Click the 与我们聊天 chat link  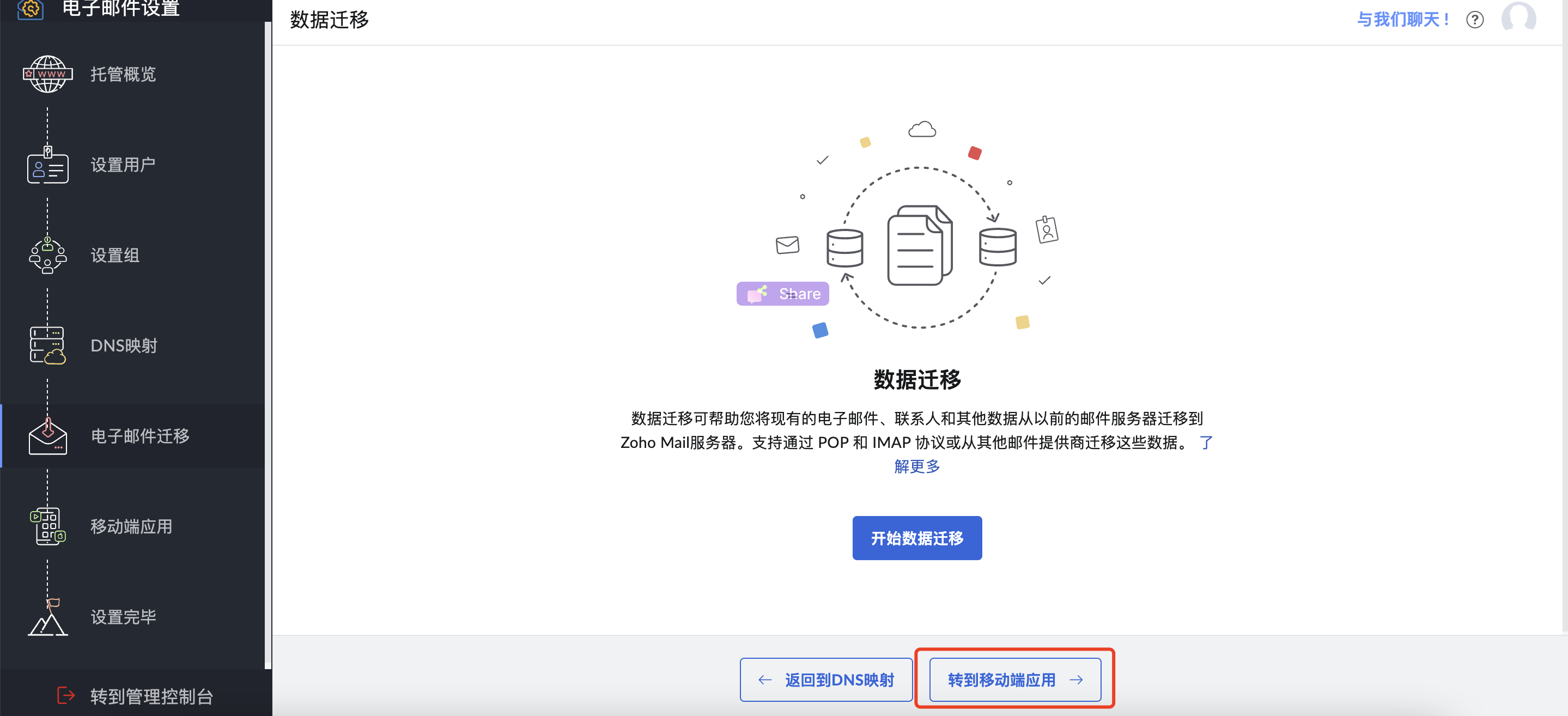click(1402, 20)
